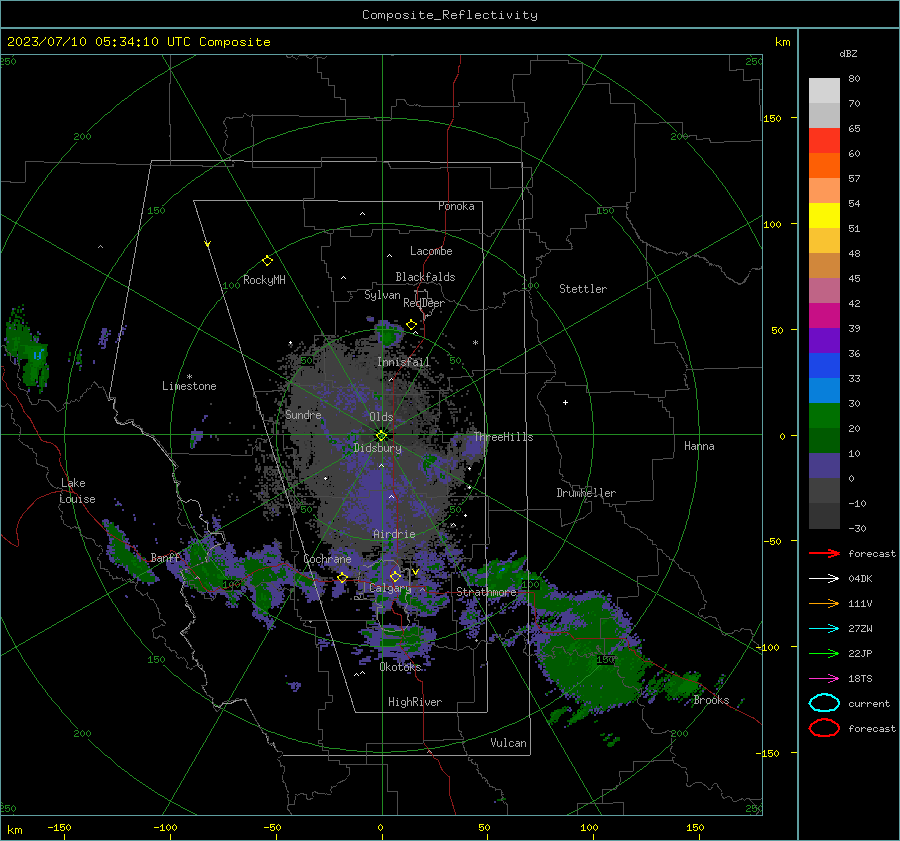
Task: Select the Lacombe label
Action: tap(431, 251)
